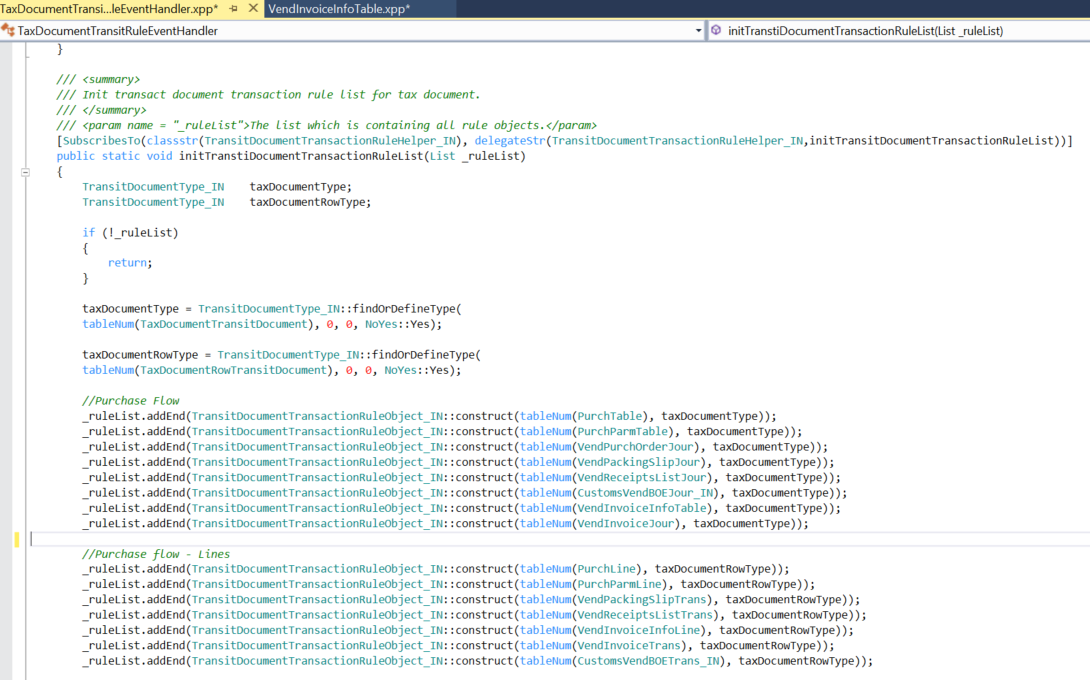Pin the TaxDocumentTransitRuleEventHandler tab
Viewport: 1090px width, 680px height.
pos(233,9)
